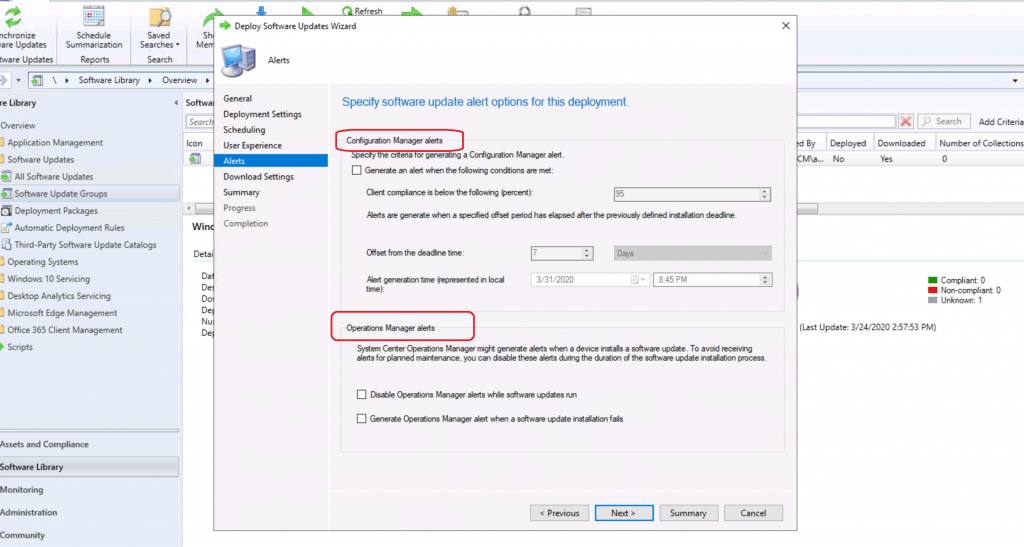Open Software Updates folder in the tree
The image size is (1024, 547).
click(40, 159)
